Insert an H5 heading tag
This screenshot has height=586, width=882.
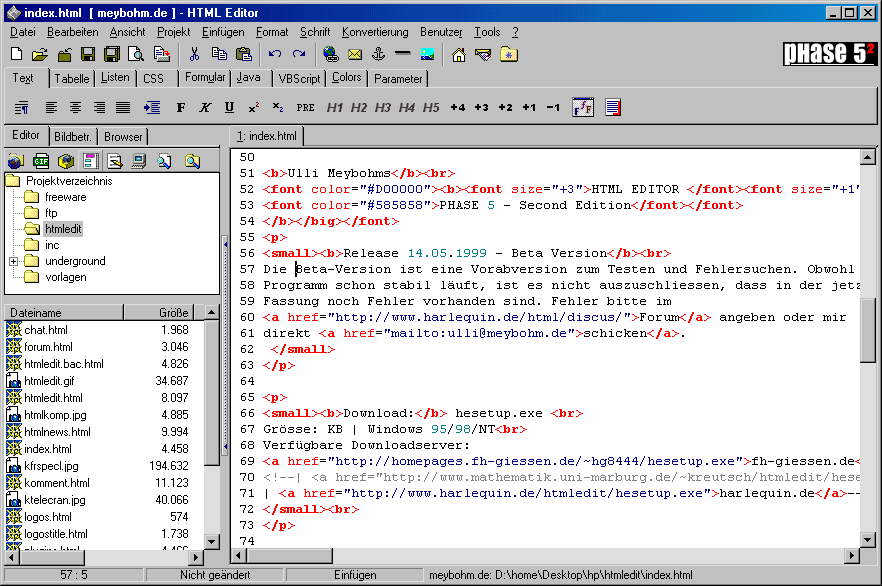pyautogui.click(x=431, y=107)
